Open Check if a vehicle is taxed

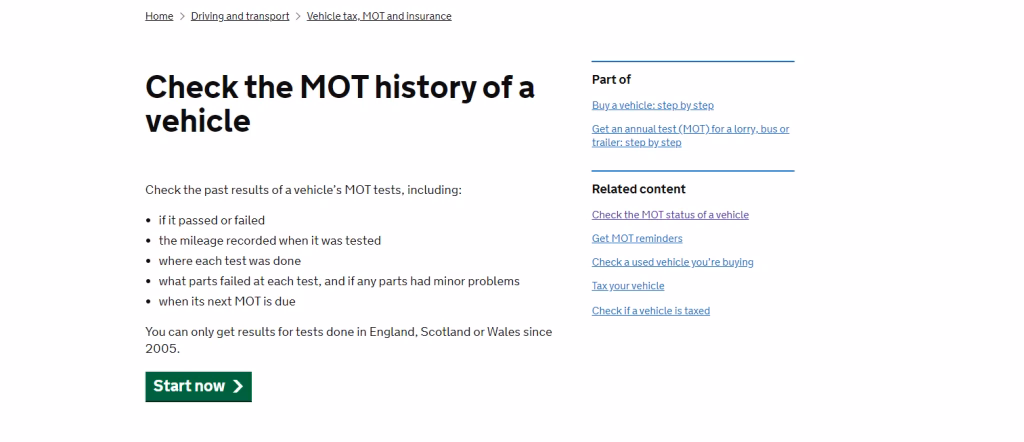pyautogui.click(x=650, y=311)
